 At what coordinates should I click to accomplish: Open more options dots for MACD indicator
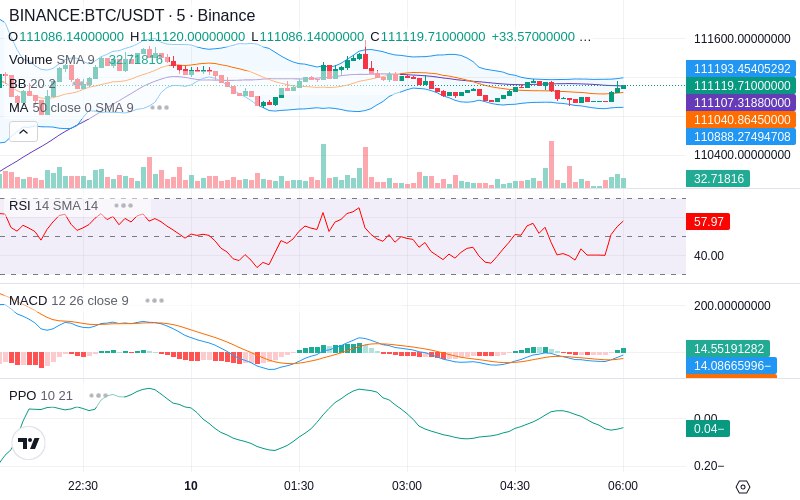click(154, 301)
